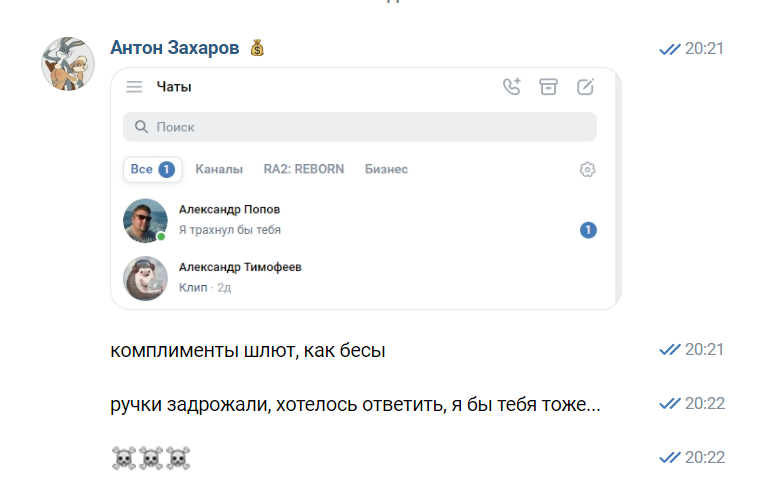The height and width of the screenshot is (488, 774).
Task: Click the money bag emoji badge
Action: (x=257, y=48)
